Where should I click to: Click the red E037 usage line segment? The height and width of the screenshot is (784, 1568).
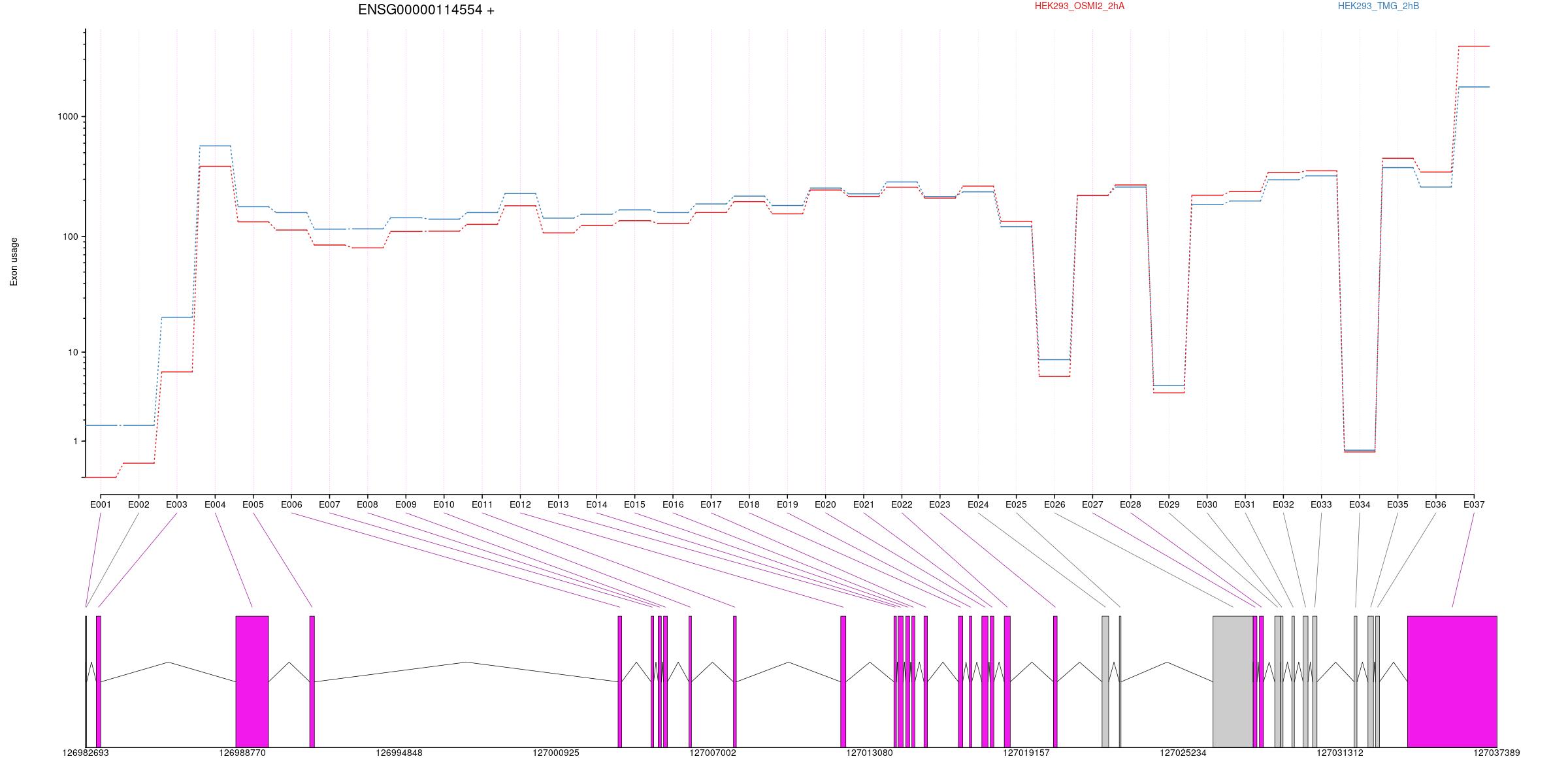click(x=1474, y=46)
